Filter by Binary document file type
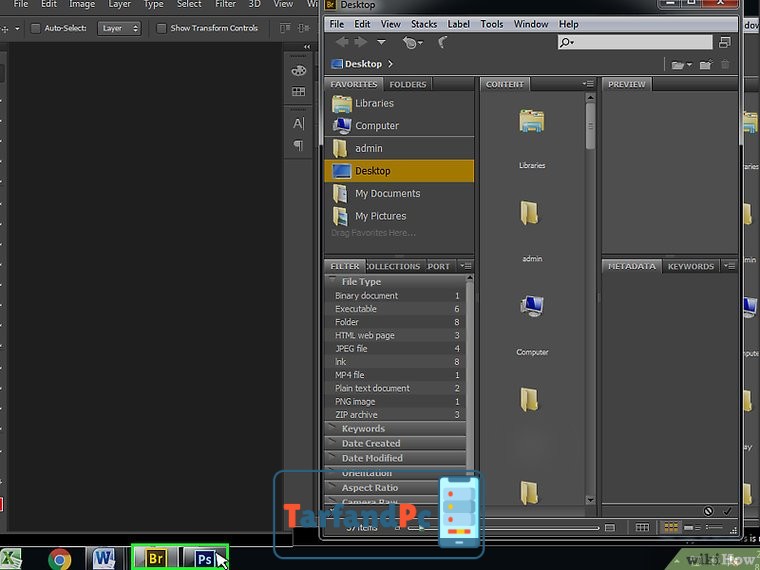 coord(395,296)
